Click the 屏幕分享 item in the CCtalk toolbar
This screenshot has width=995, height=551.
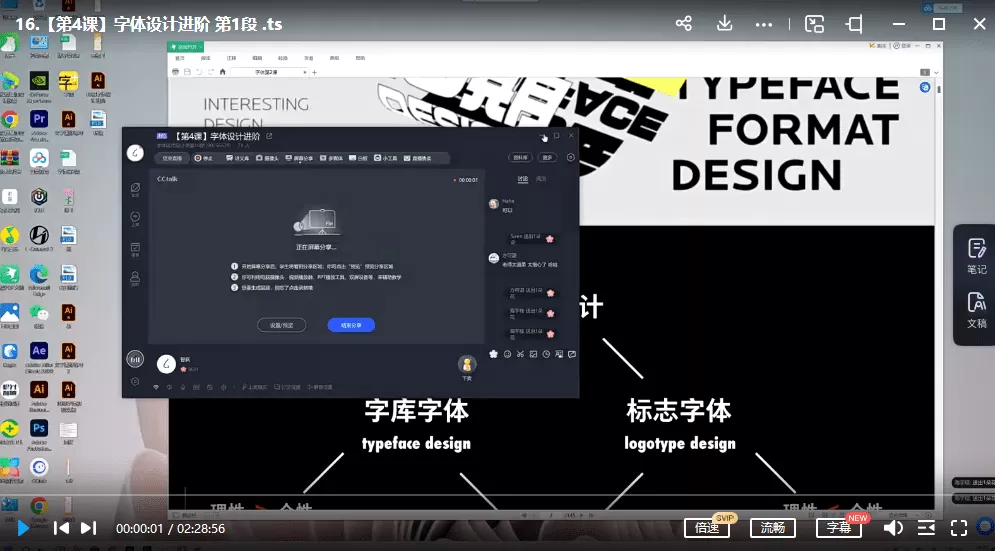coord(299,158)
